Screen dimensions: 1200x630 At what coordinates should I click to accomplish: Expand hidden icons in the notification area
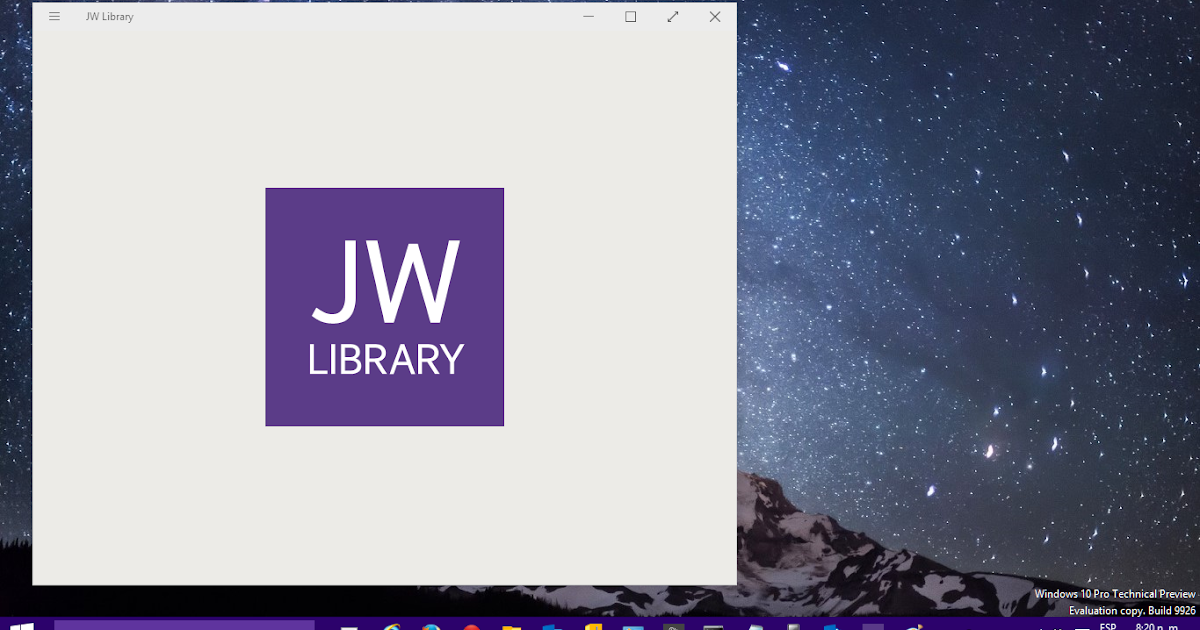point(1043,627)
